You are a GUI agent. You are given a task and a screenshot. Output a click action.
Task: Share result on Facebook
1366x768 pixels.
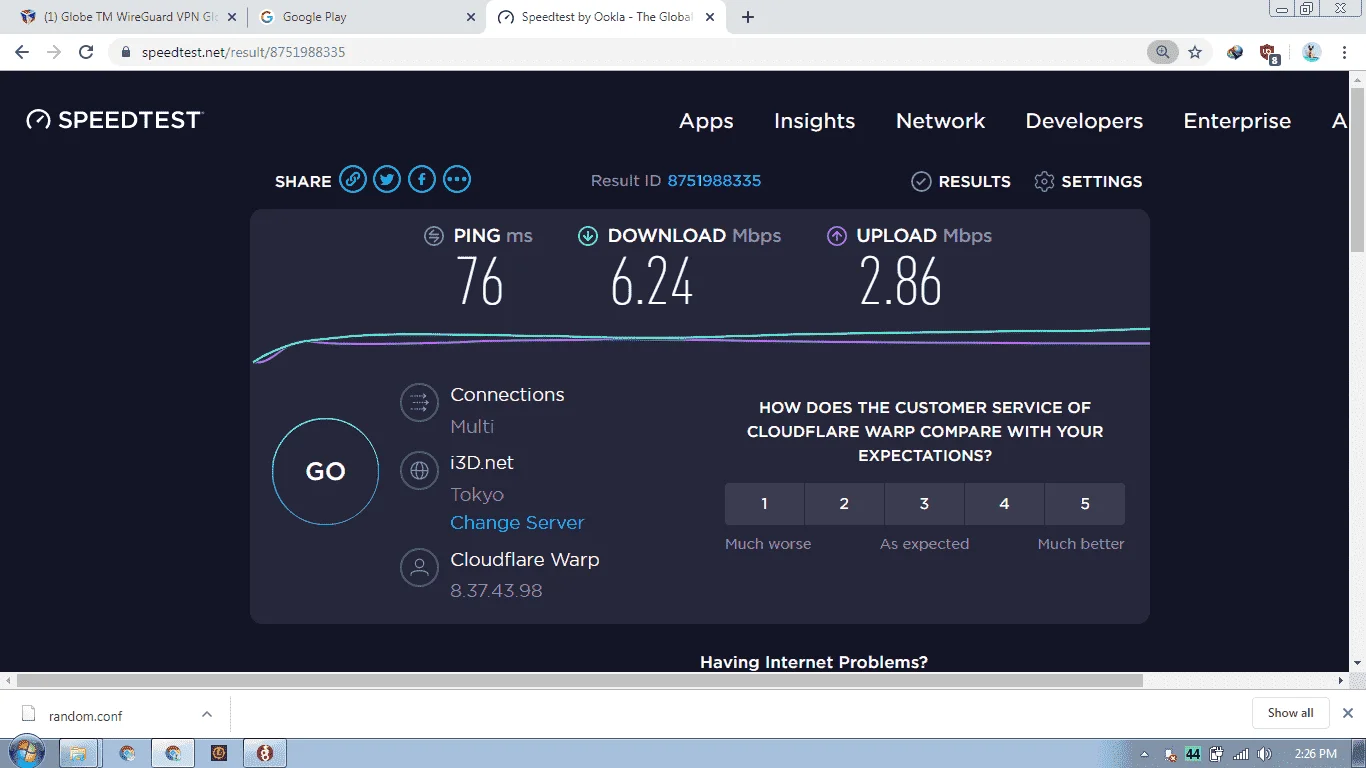[422, 180]
